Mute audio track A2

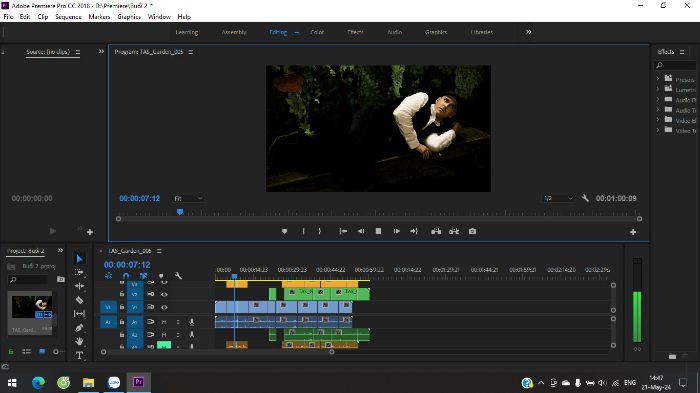pos(164,334)
